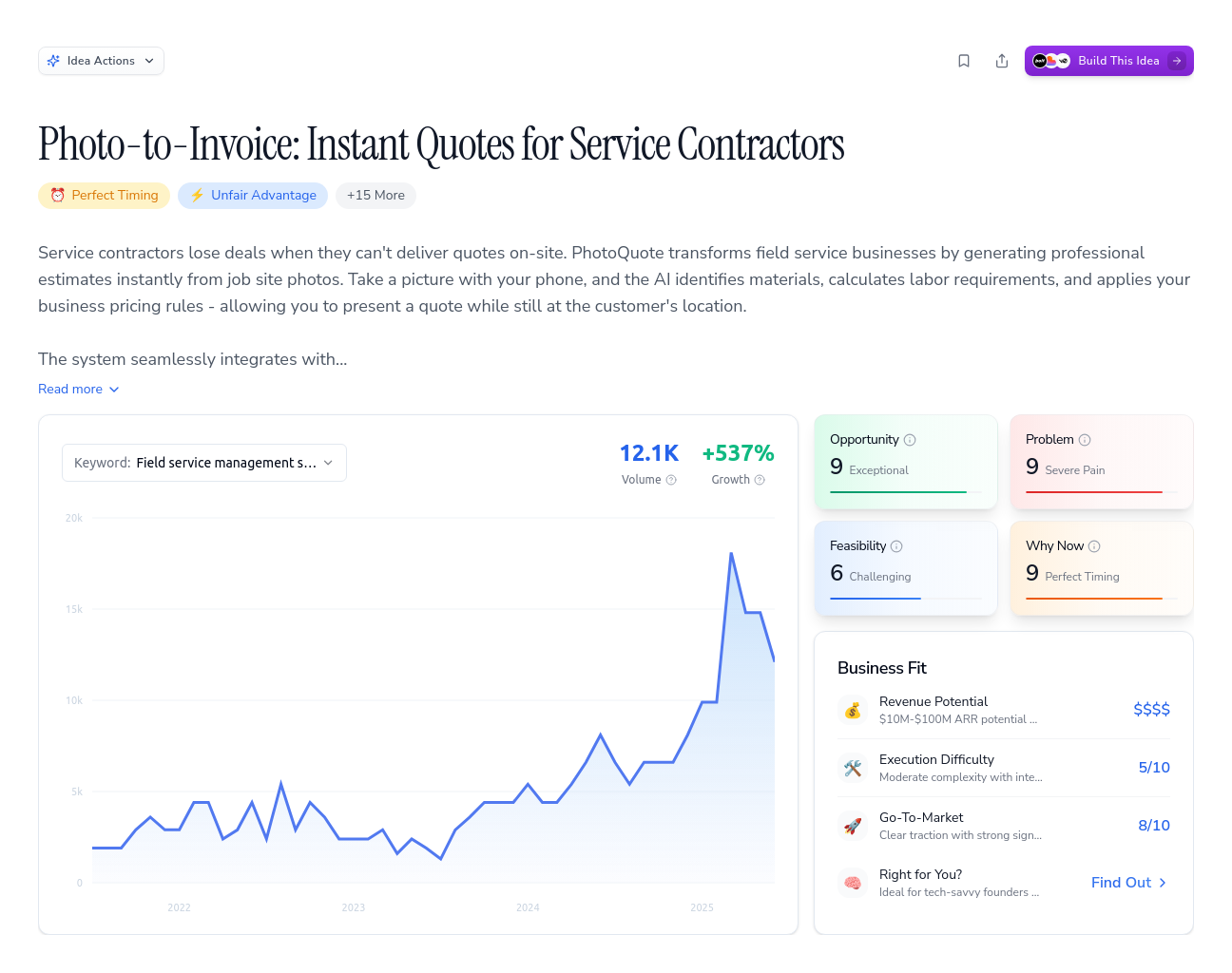
Task: Click the alarm clock icon in Perfect Timing tag
Action: [58, 195]
